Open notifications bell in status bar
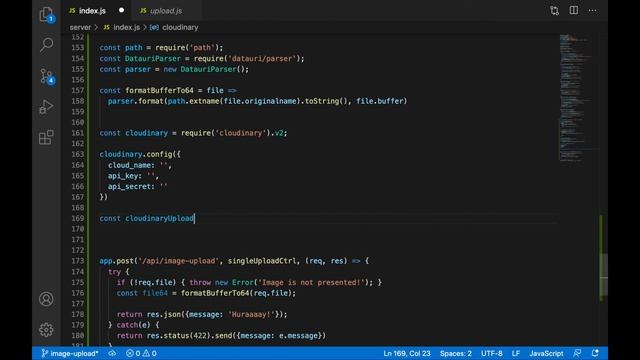 595,353
